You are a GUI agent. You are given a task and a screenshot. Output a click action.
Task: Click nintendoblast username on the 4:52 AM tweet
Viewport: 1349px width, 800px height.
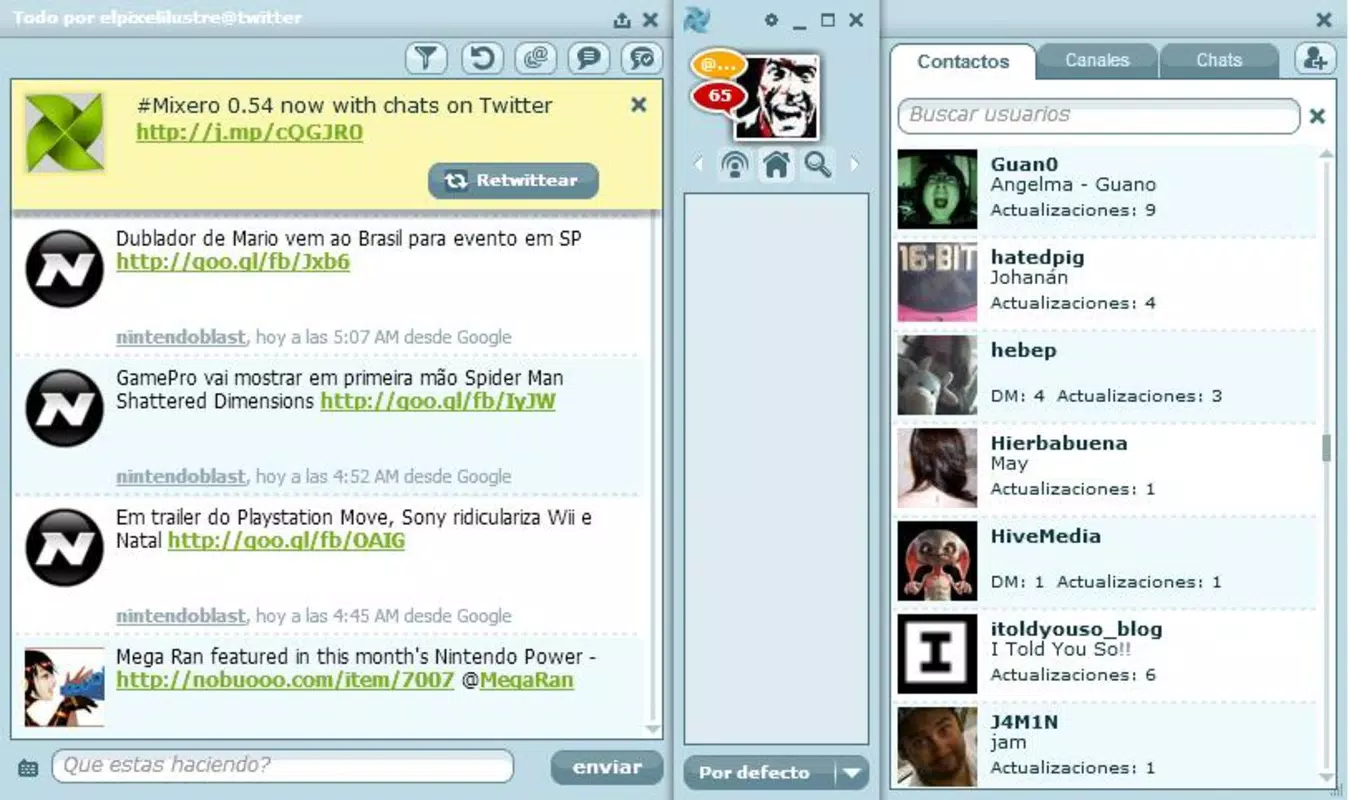[x=181, y=476]
